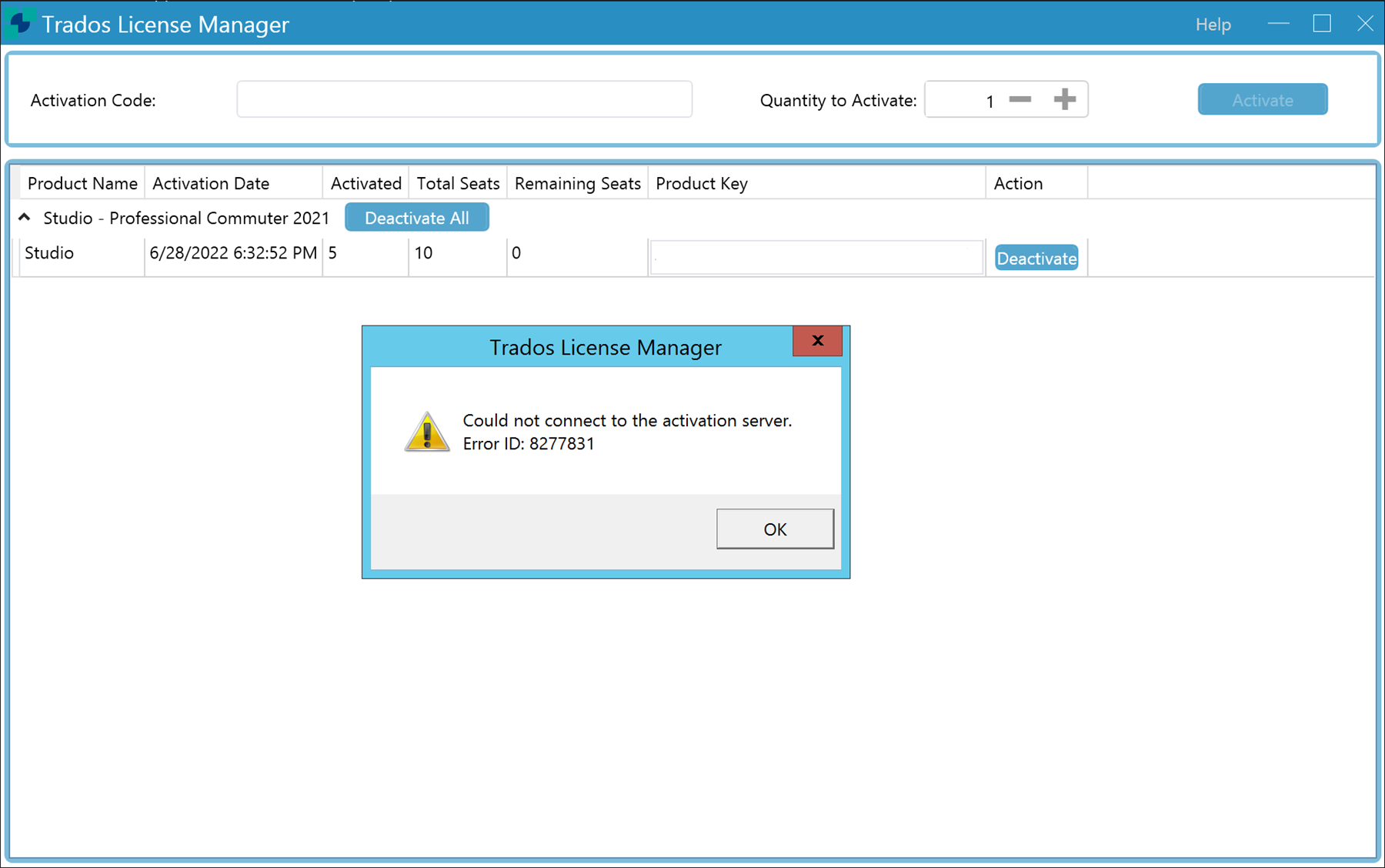
Task: Click 'Could not connect to the activation server.' text
Action: click(627, 420)
